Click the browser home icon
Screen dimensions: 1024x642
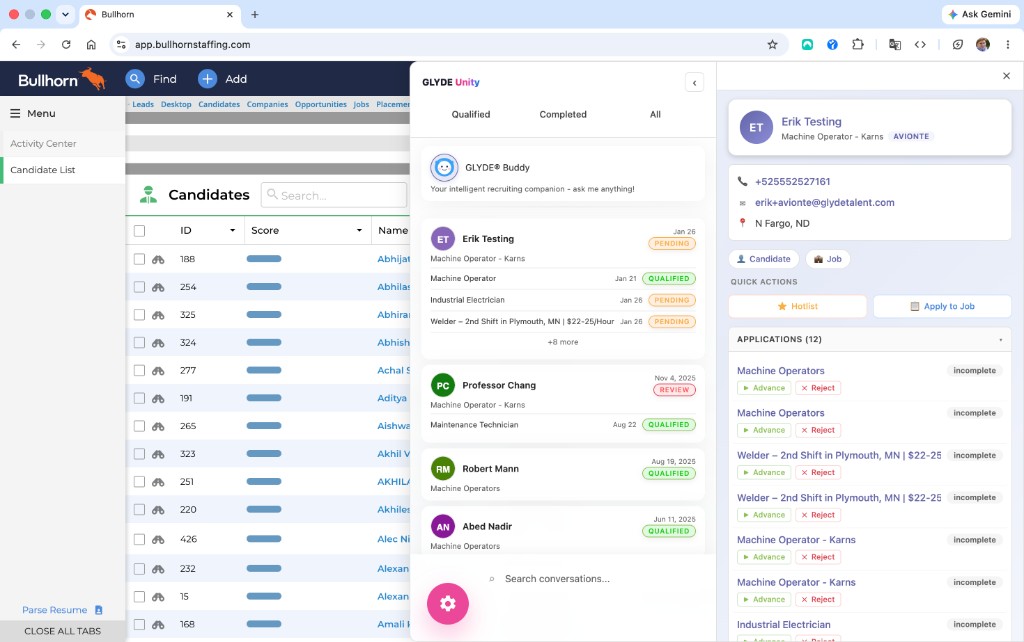[x=91, y=44]
